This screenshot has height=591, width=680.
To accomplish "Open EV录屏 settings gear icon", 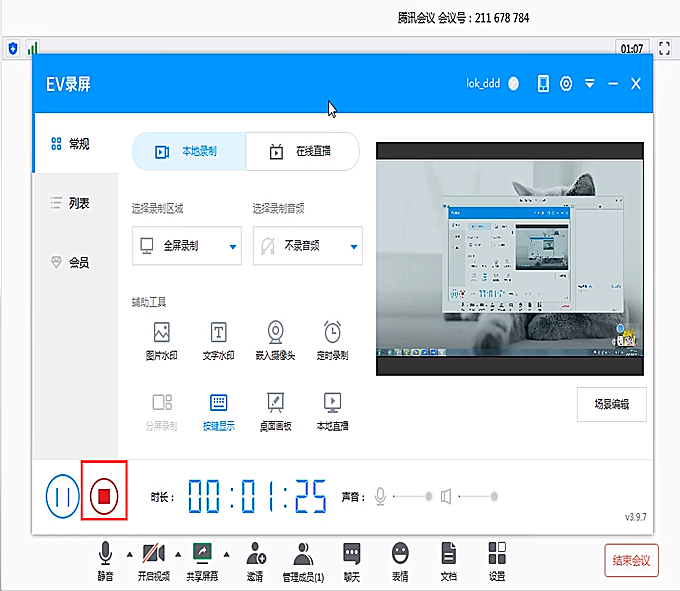I will click(566, 83).
